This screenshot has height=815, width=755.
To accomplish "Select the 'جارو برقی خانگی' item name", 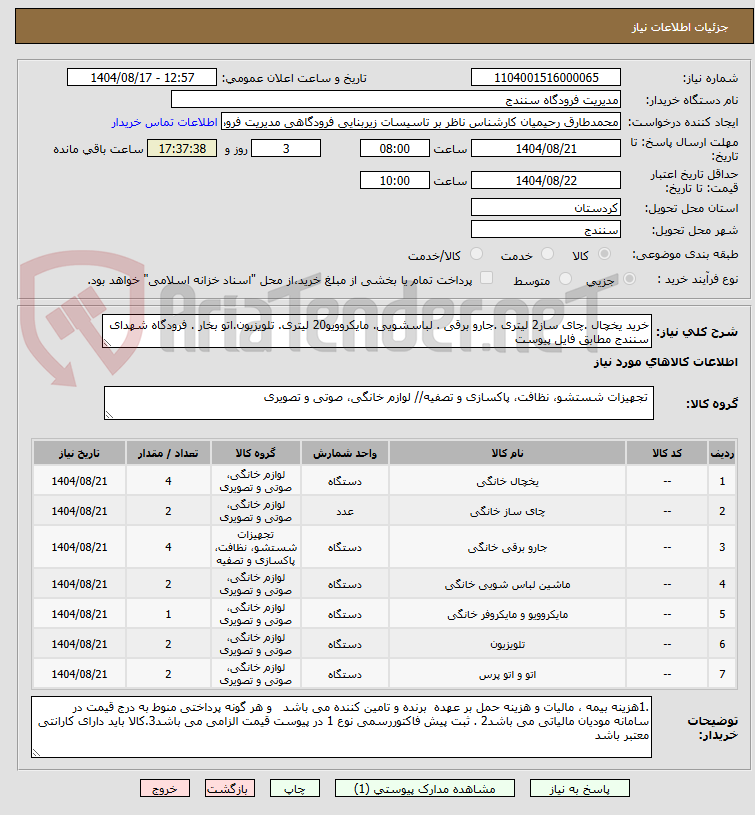I will [507, 547].
